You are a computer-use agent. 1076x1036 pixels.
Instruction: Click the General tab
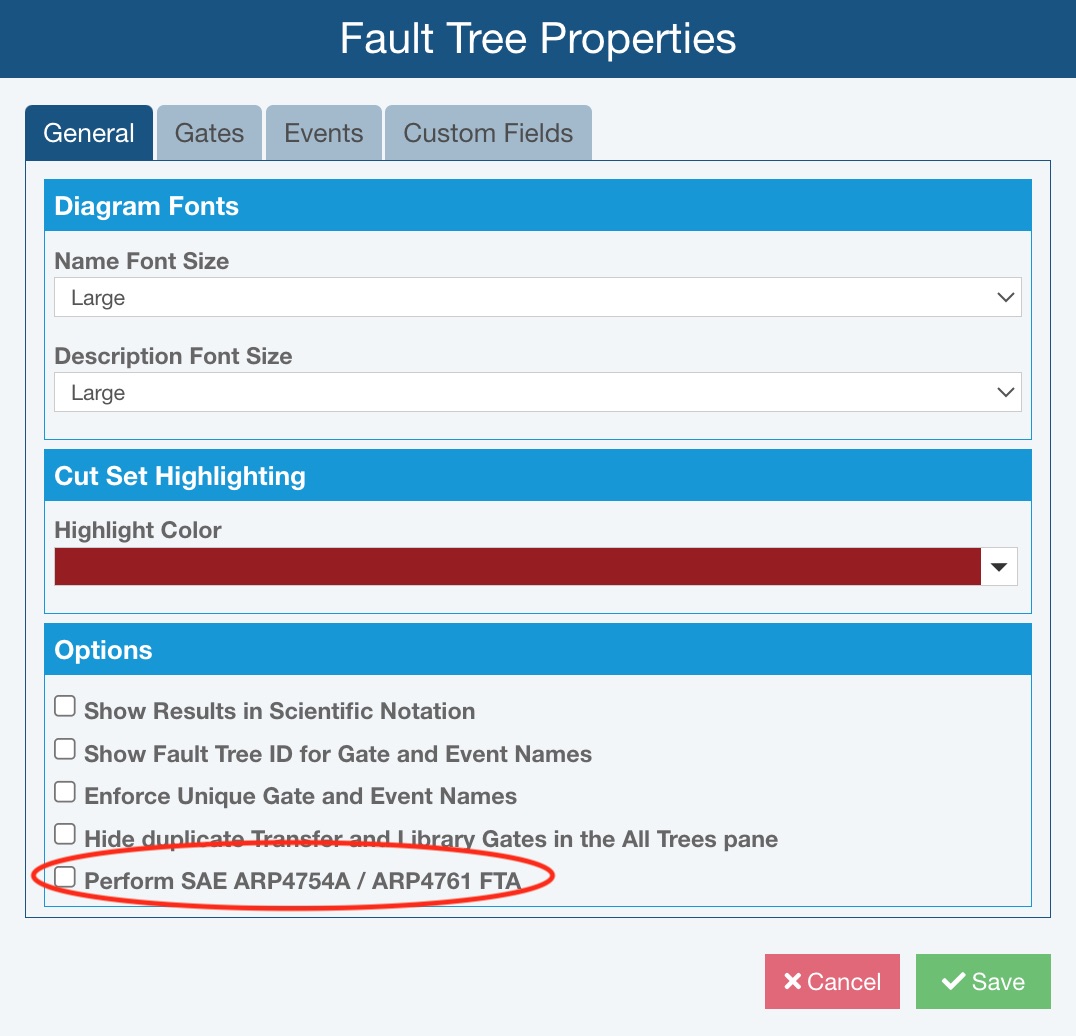pyautogui.click(x=89, y=133)
